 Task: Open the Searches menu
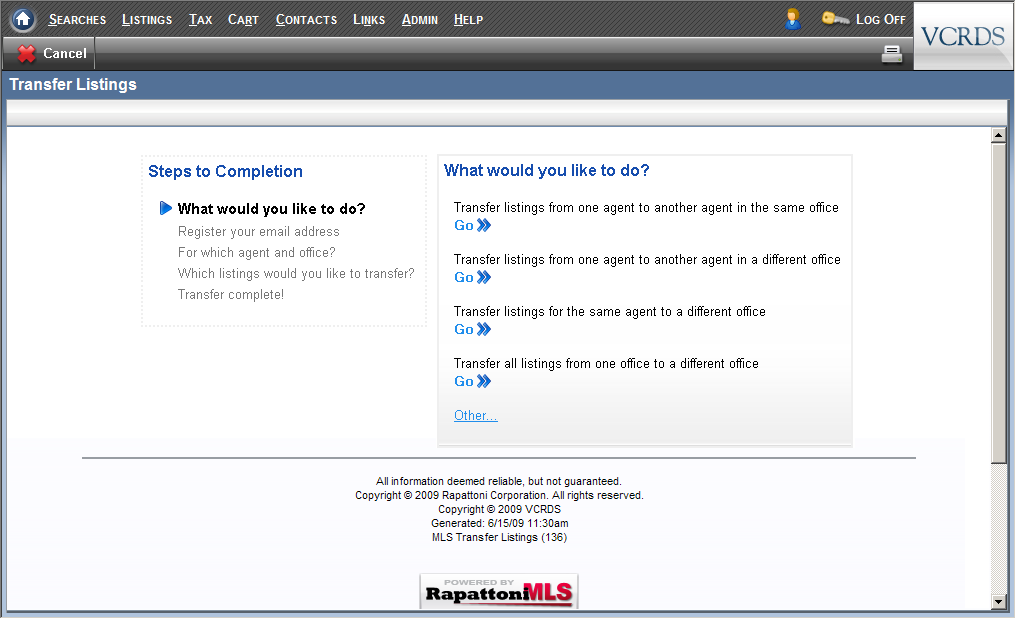[x=77, y=20]
